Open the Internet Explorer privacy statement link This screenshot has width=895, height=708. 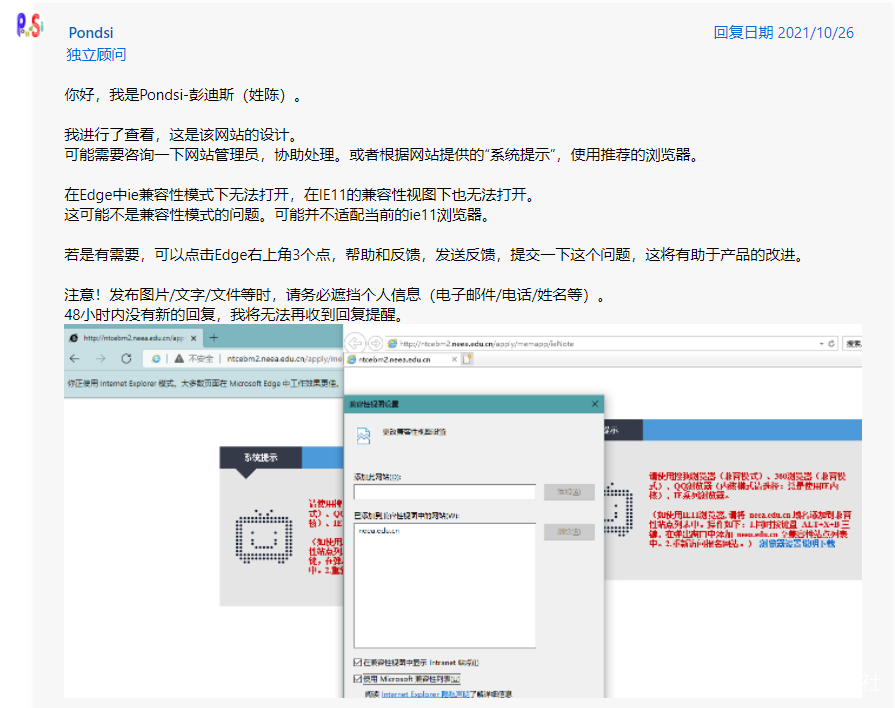[x=425, y=694]
